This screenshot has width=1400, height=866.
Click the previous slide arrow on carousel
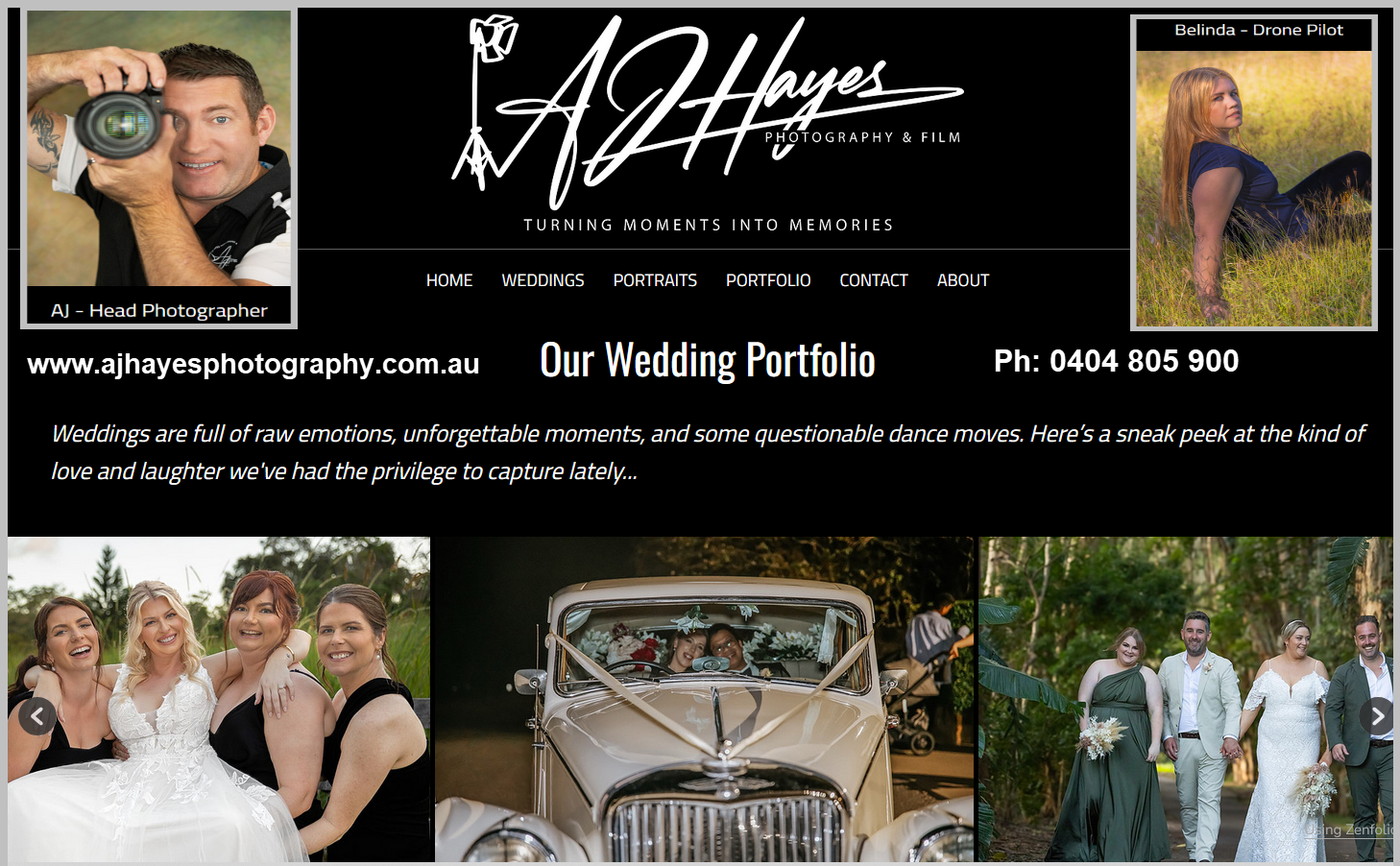(36, 716)
